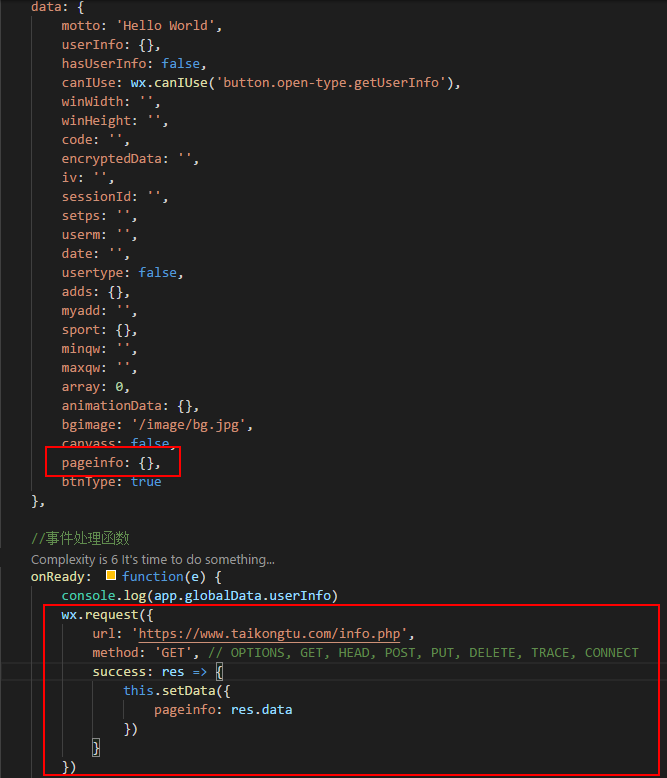Click the line "setps: '',"
This screenshot has height=778, width=667.
coord(99,216)
